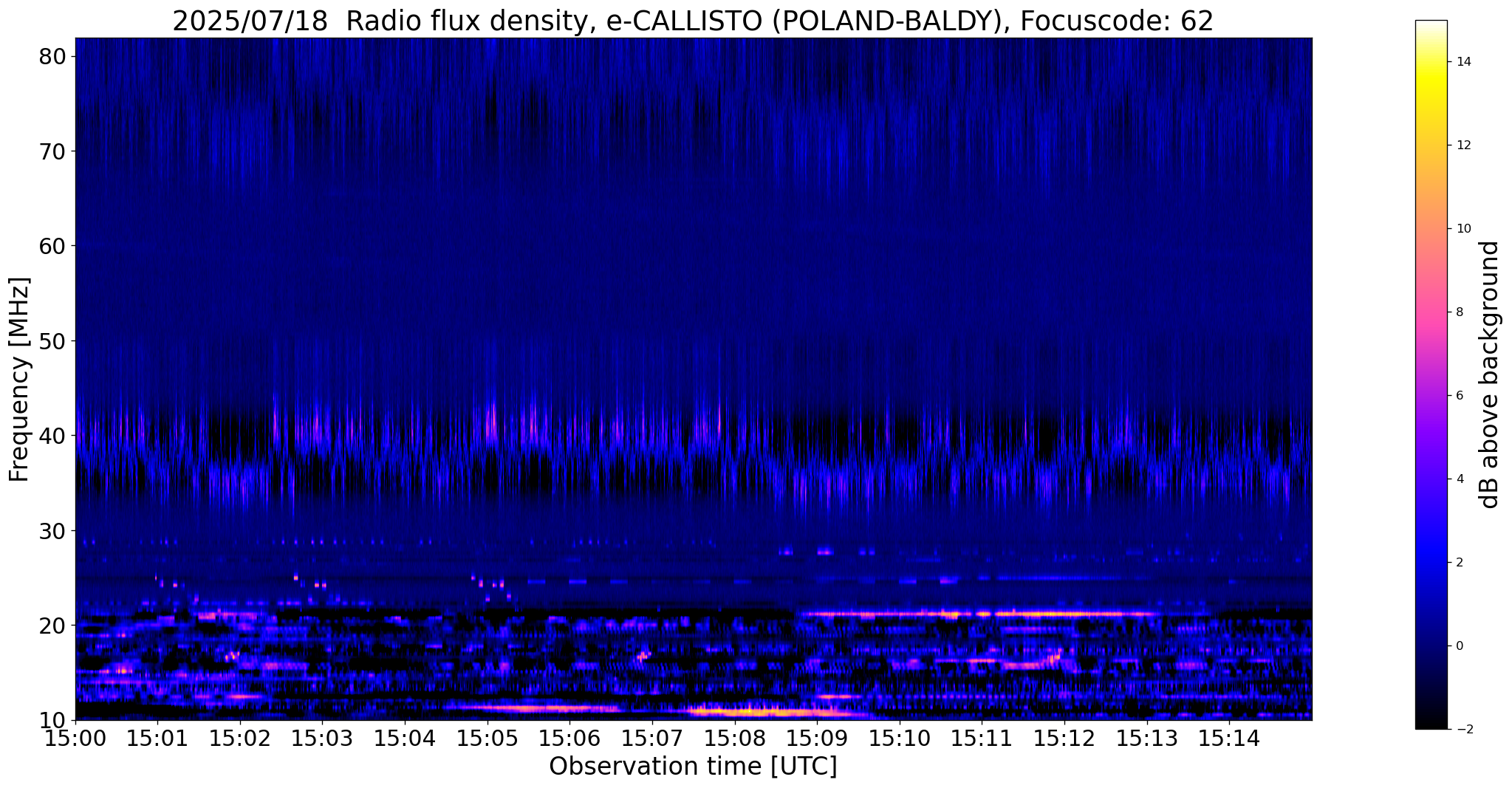Image resolution: width=1512 pixels, height=788 pixels.
Task: Click the 15:12 time tick label
Action: [x=1064, y=738]
